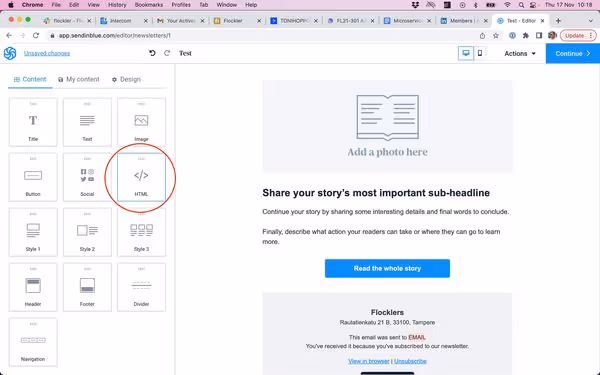The width and height of the screenshot is (600, 375).
Task: Switch to mobile preview
Action: (480, 53)
